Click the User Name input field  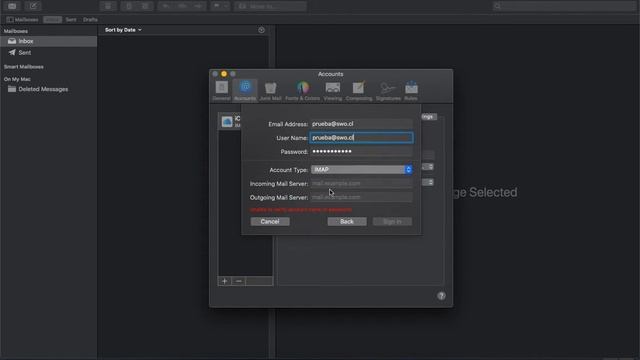click(361, 138)
